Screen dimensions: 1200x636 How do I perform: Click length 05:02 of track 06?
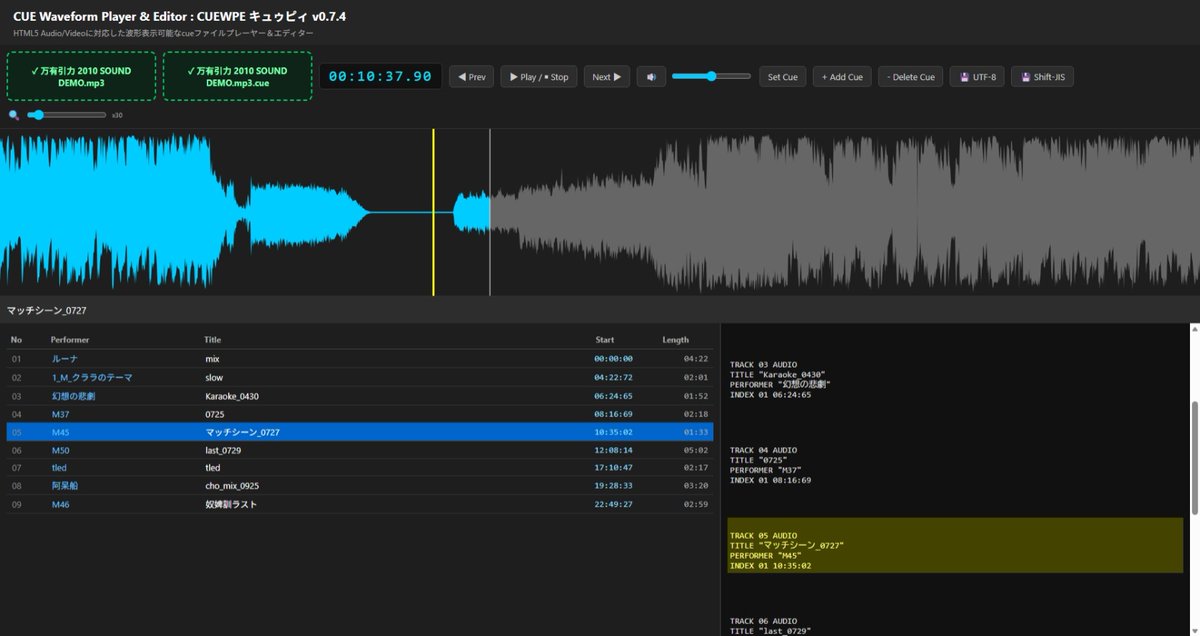pyautogui.click(x=696, y=450)
